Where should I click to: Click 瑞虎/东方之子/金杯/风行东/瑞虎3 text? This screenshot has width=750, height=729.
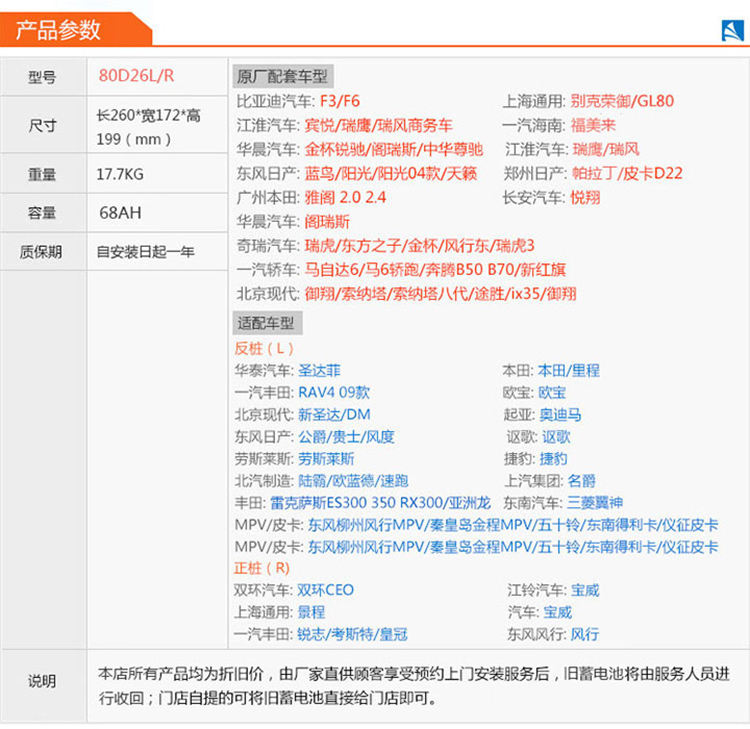coord(419,246)
